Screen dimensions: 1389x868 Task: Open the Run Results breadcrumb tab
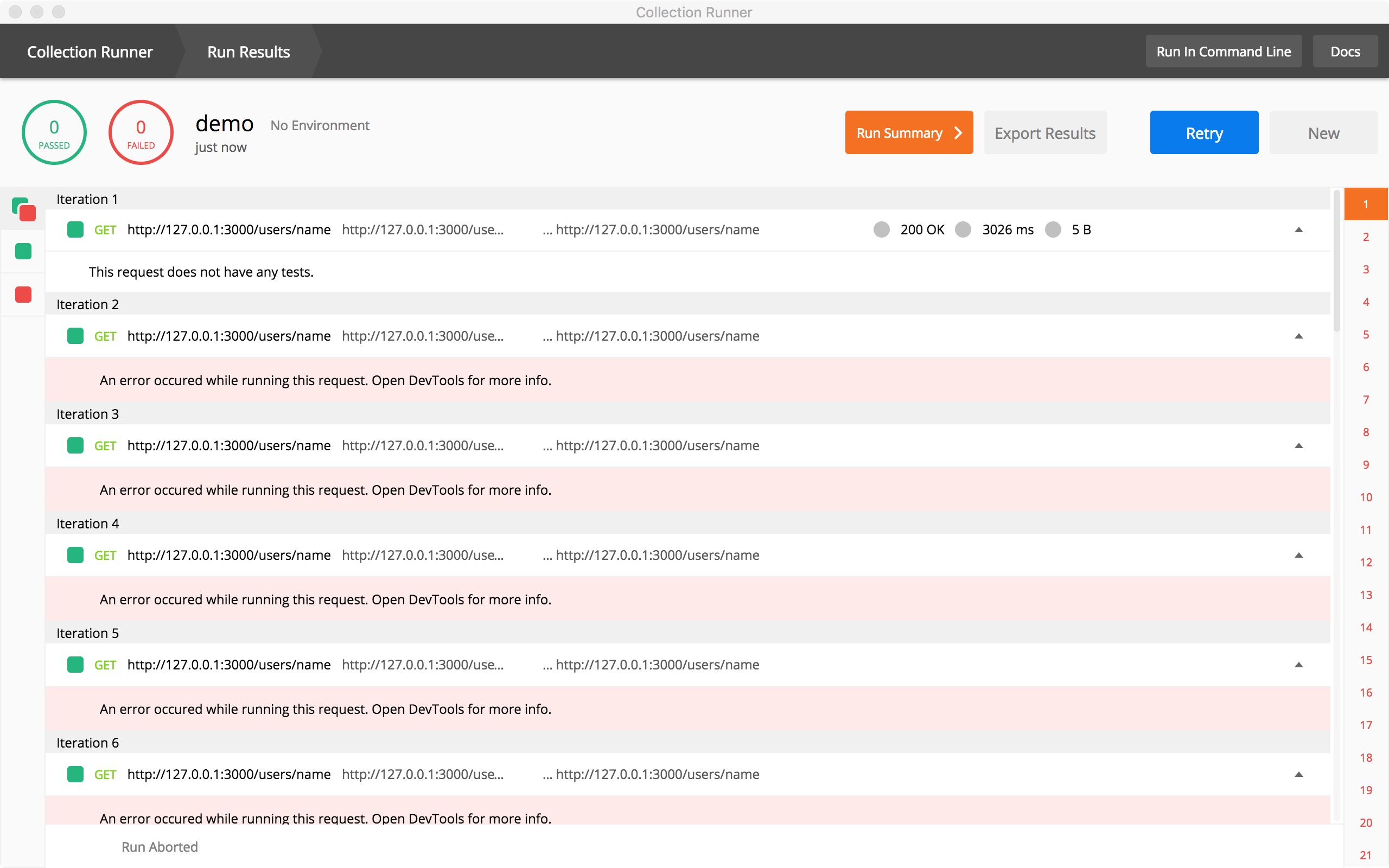coord(249,52)
